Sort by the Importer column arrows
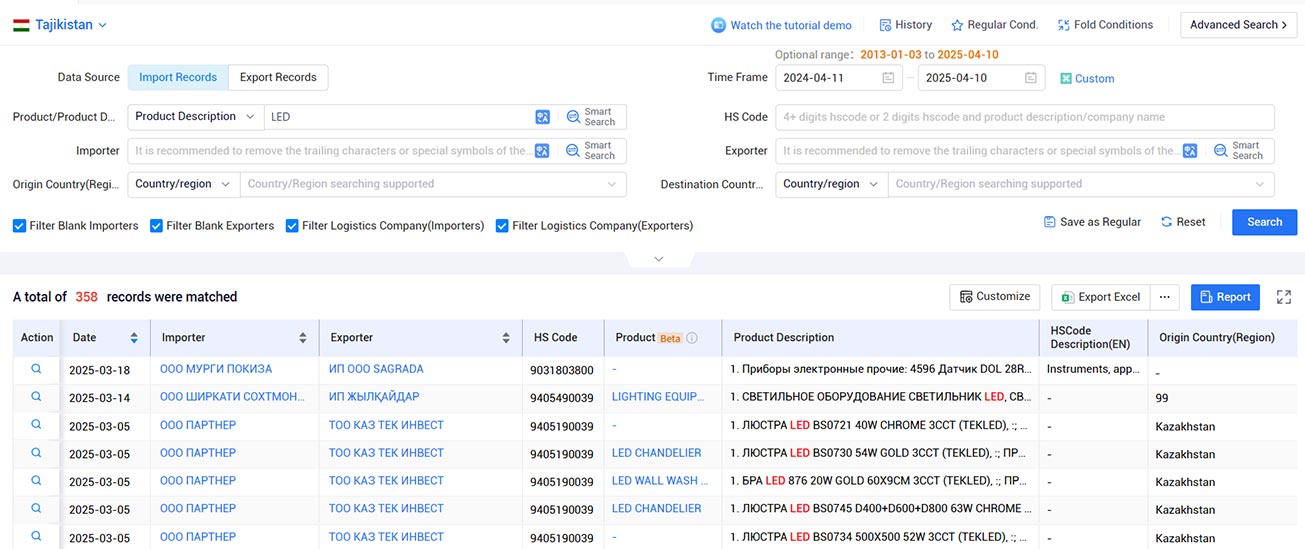The height and width of the screenshot is (549, 1305). 303,338
